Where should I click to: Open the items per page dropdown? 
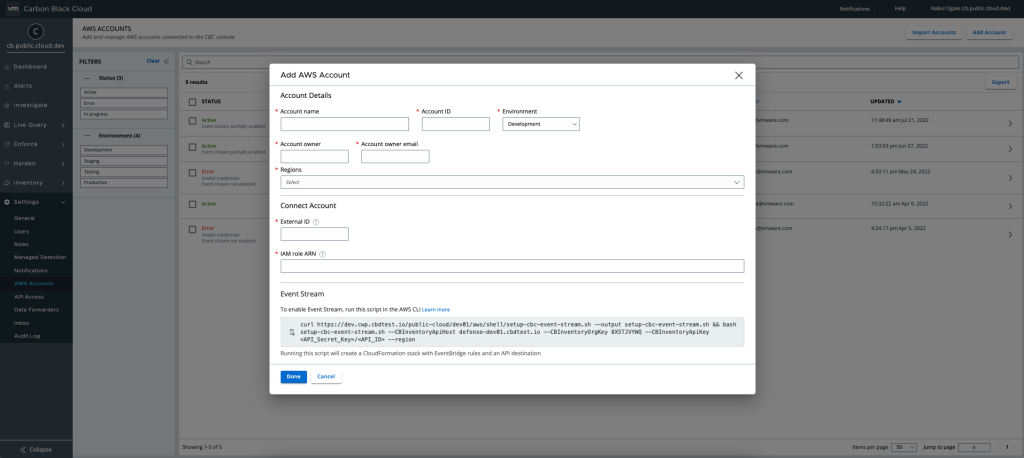[902, 446]
